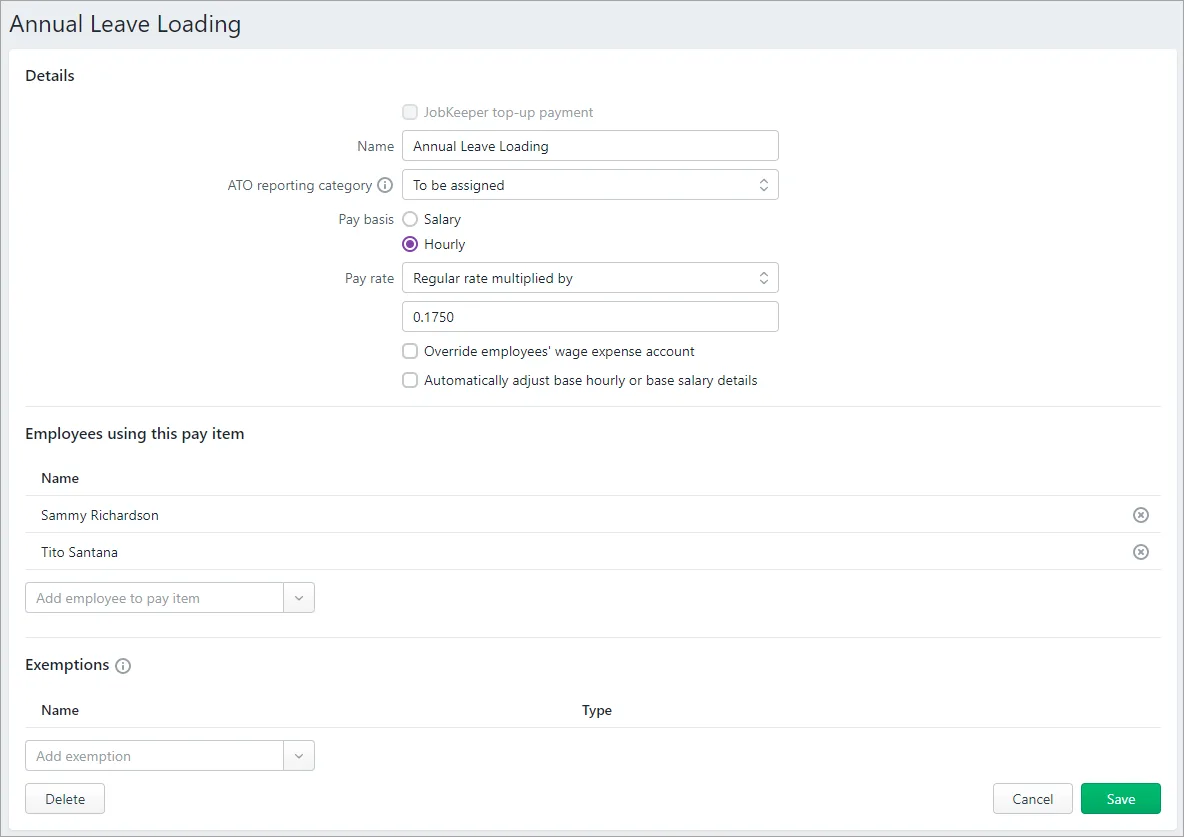Click the 0.1750 multiplier value field

tap(590, 316)
